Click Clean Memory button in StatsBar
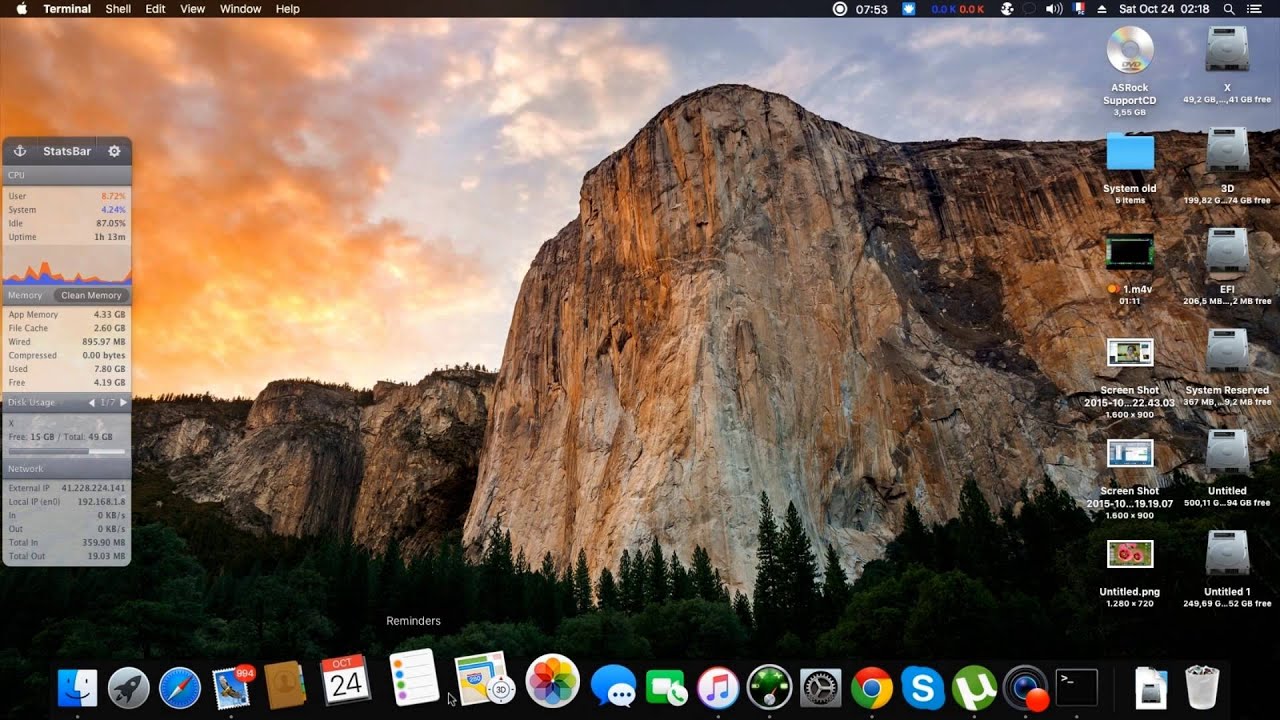The width and height of the screenshot is (1280, 720). point(91,295)
